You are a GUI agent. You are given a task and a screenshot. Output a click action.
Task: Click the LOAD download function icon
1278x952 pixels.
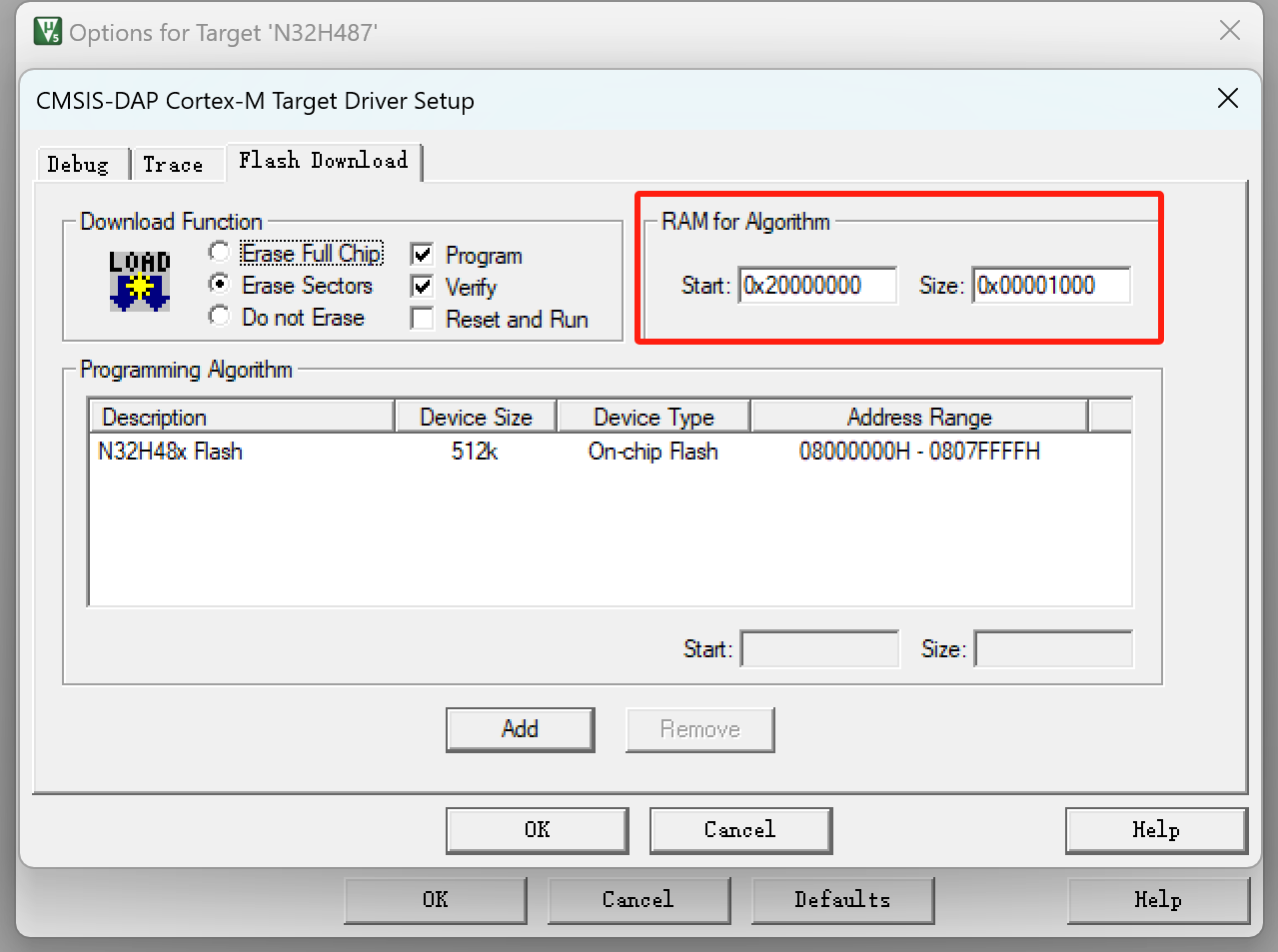140,282
